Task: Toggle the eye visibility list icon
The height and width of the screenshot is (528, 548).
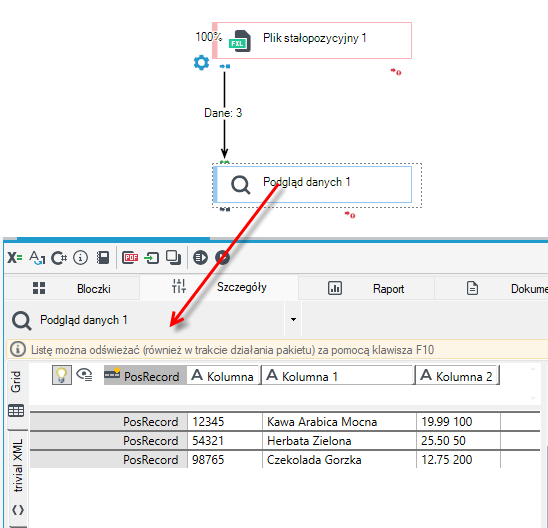Action: (84, 375)
